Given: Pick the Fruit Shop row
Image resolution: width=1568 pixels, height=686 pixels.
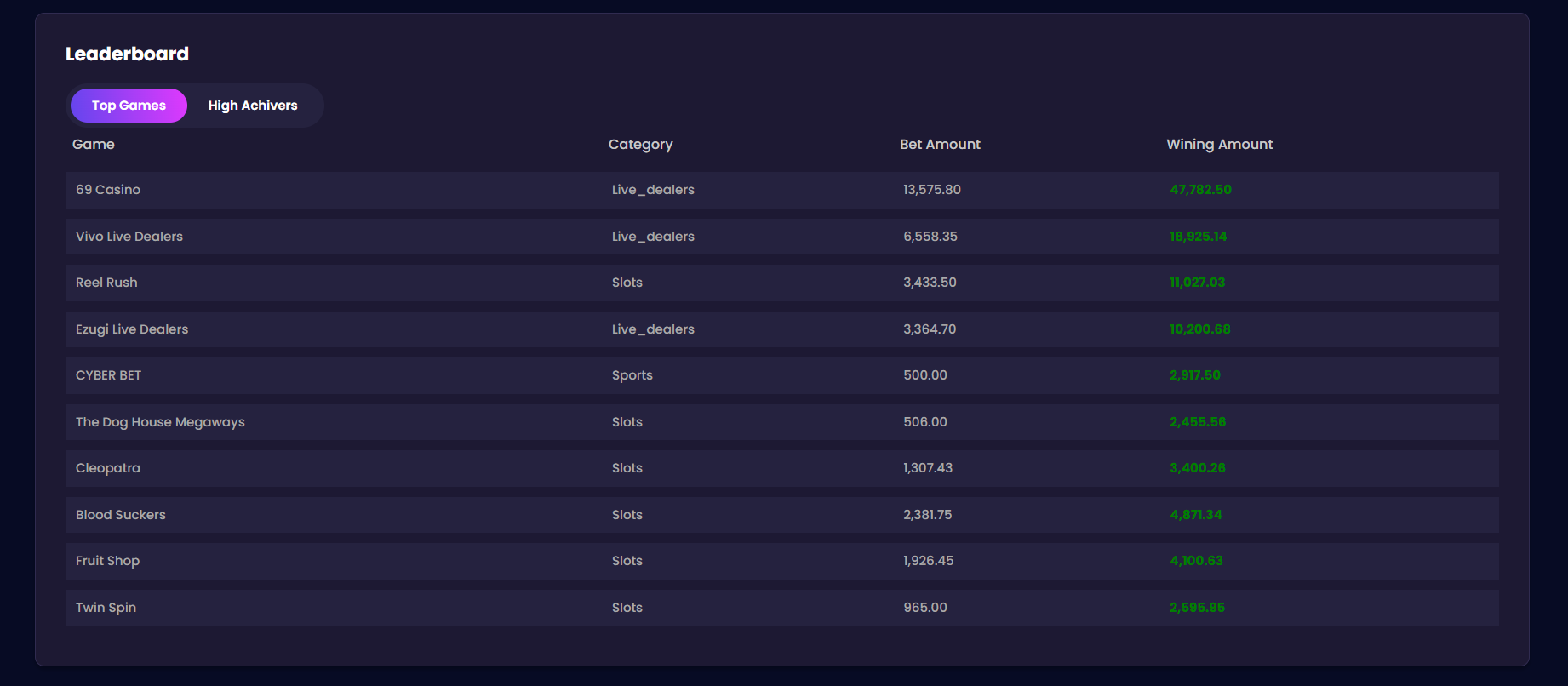Looking at the screenshot, I should (108, 561).
